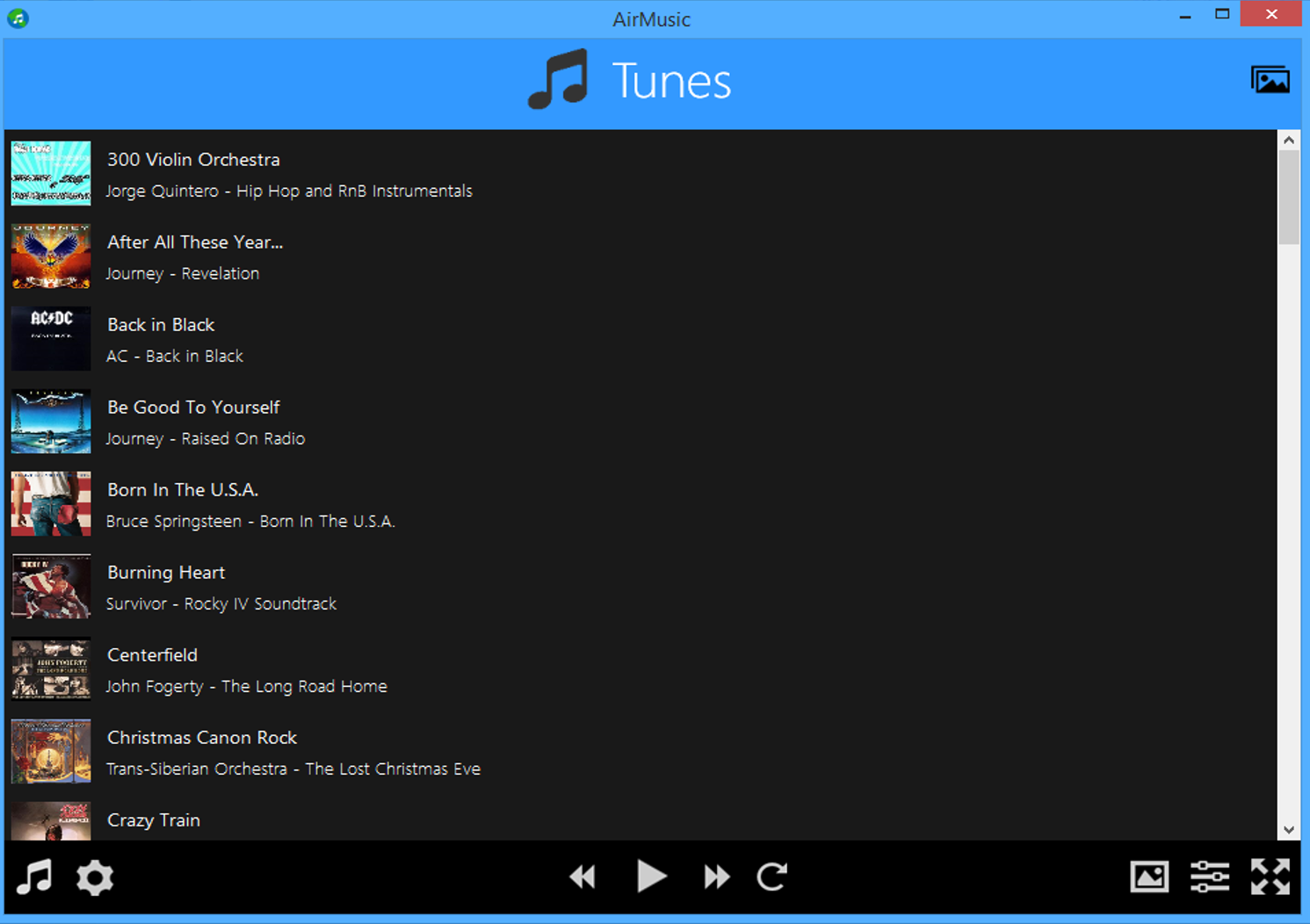Minimize the AirMusic window
1310x924 pixels.
click(1185, 15)
